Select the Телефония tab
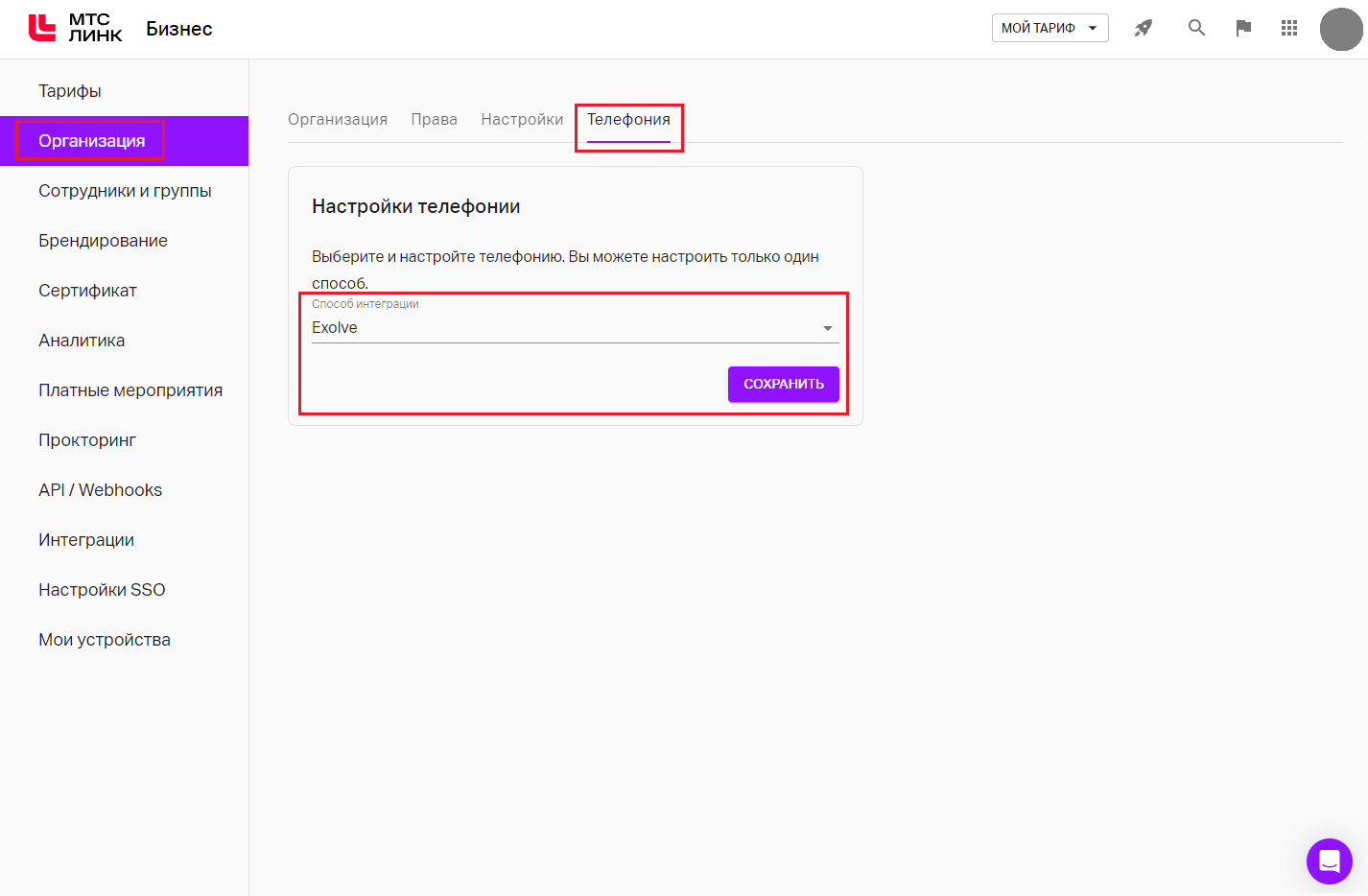 (x=628, y=120)
